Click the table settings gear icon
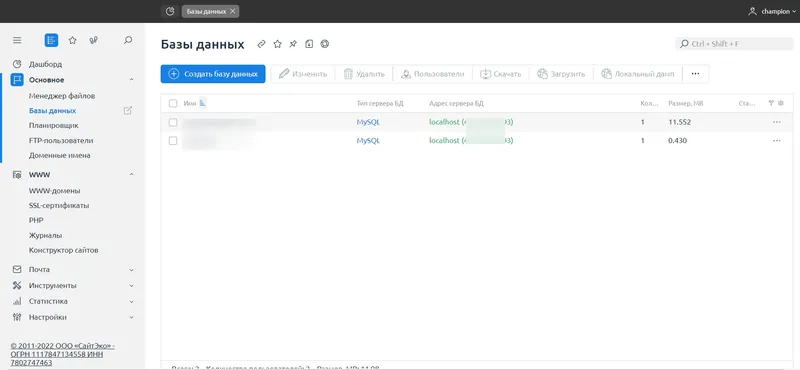This screenshot has width=800, height=370. [781, 103]
